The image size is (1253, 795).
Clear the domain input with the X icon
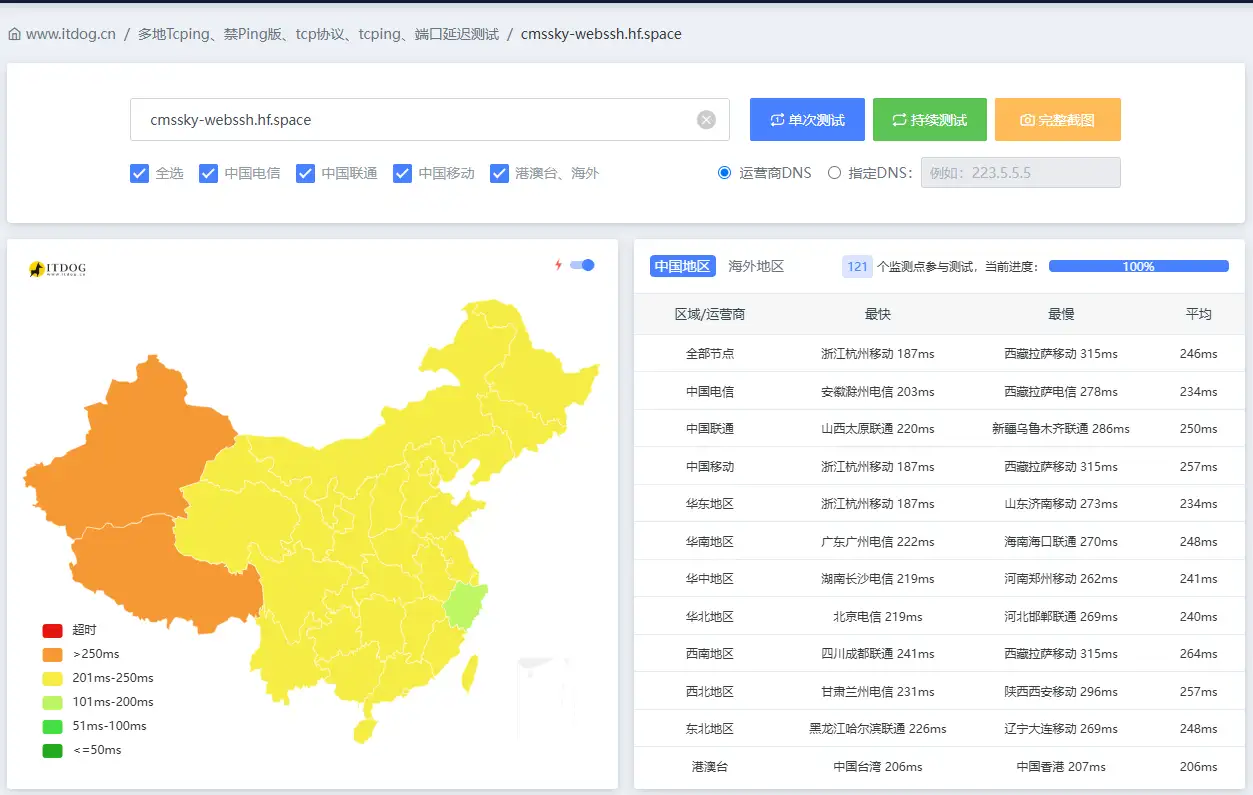[x=706, y=120]
